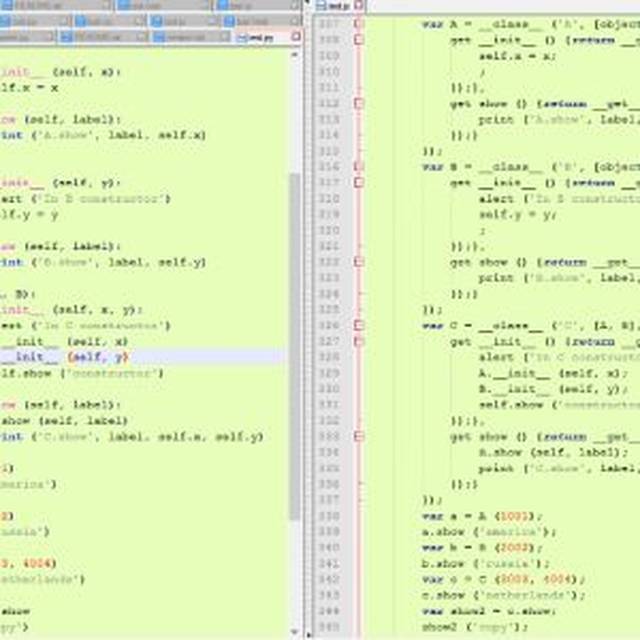Close the mod.js tab
This screenshot has height=640, width=640.
[359, 5]
